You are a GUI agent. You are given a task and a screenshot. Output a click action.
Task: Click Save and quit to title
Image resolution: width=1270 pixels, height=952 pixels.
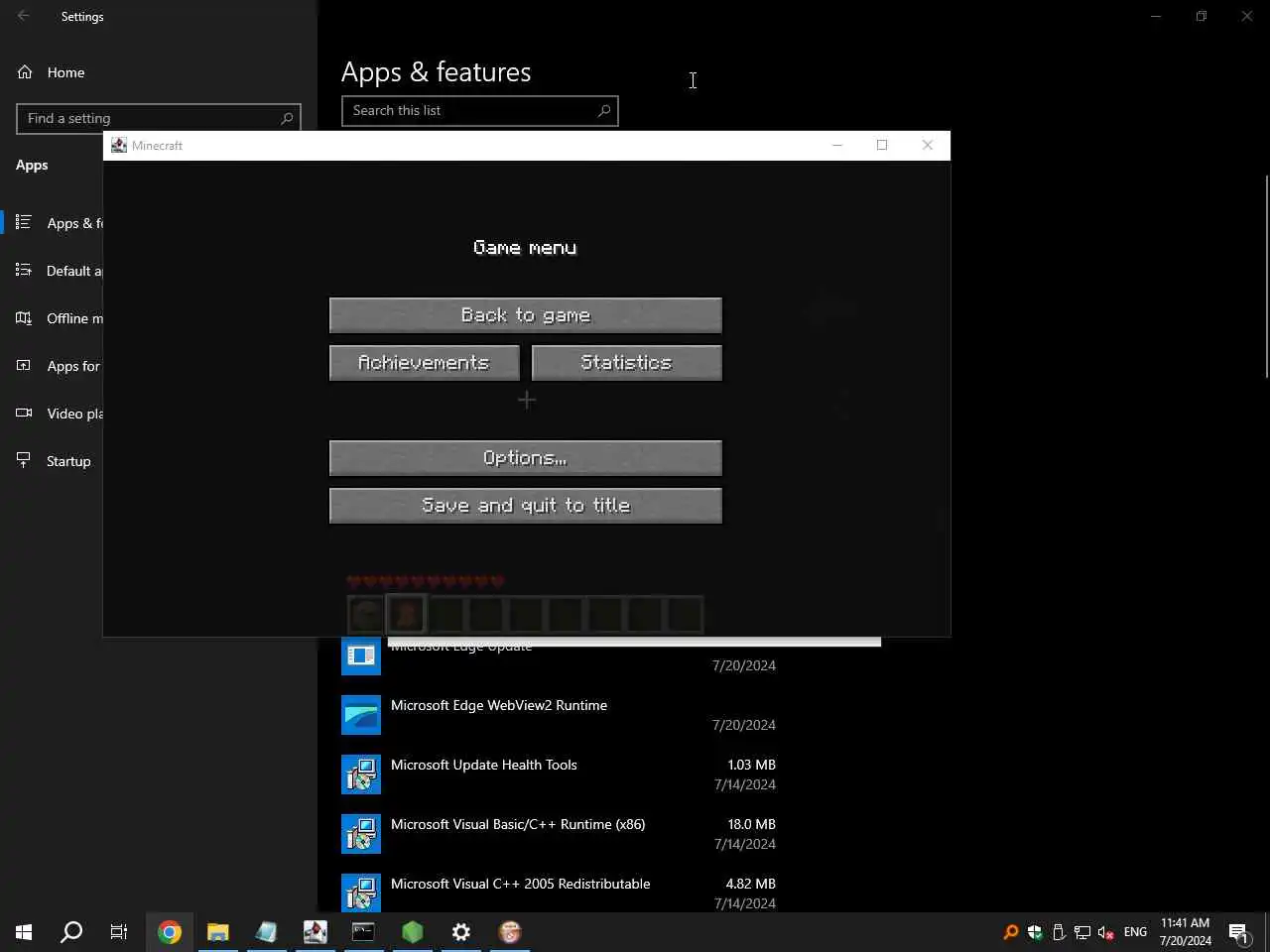pyautogui.click(x=526, y=506)
